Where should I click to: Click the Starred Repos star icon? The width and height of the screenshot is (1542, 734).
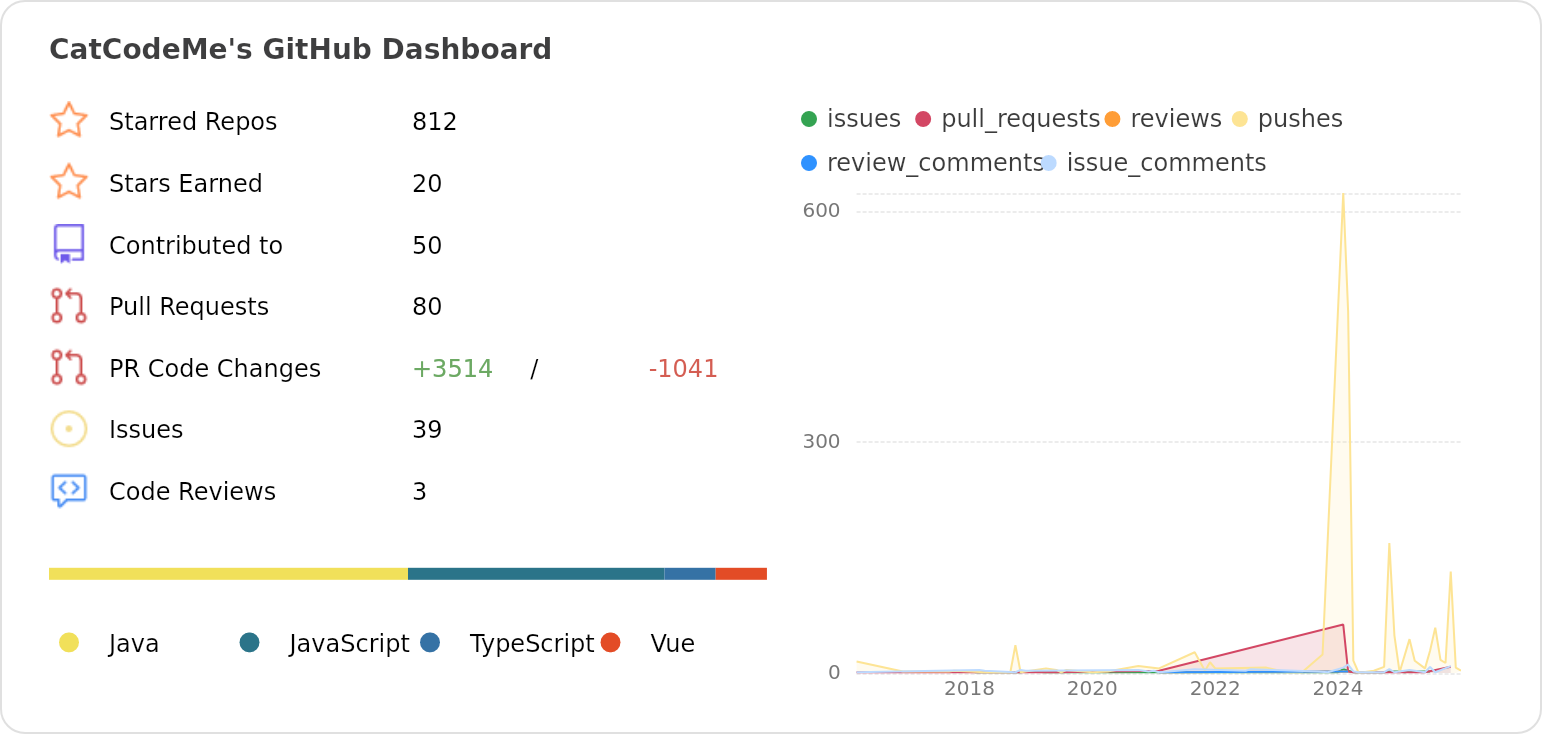click(x=68, y=120)
